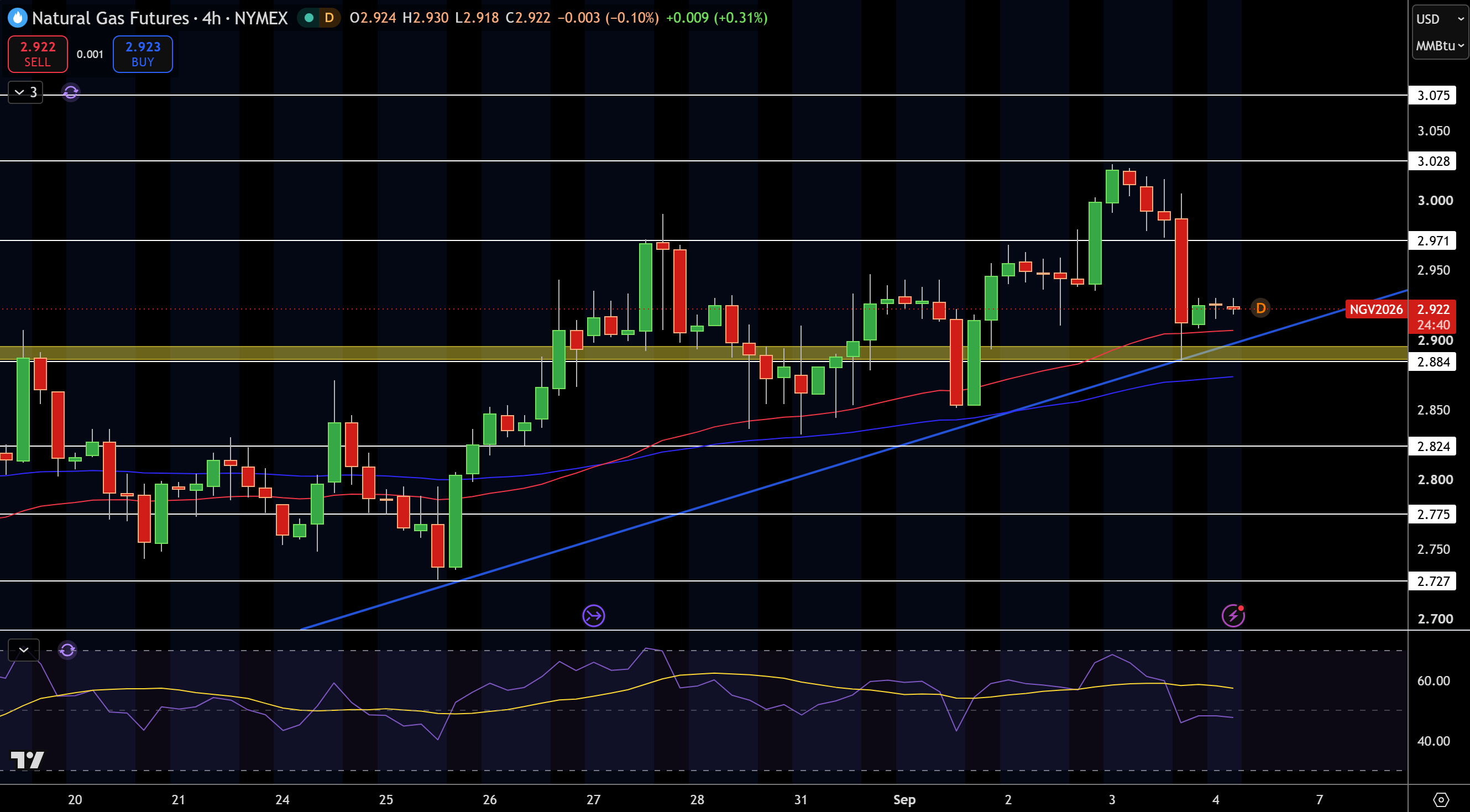Image resolution: width=1470 pixels, height=812 pixels.
Task: Click the current price 2.922 axis label
Action: tap(1433, 310)
